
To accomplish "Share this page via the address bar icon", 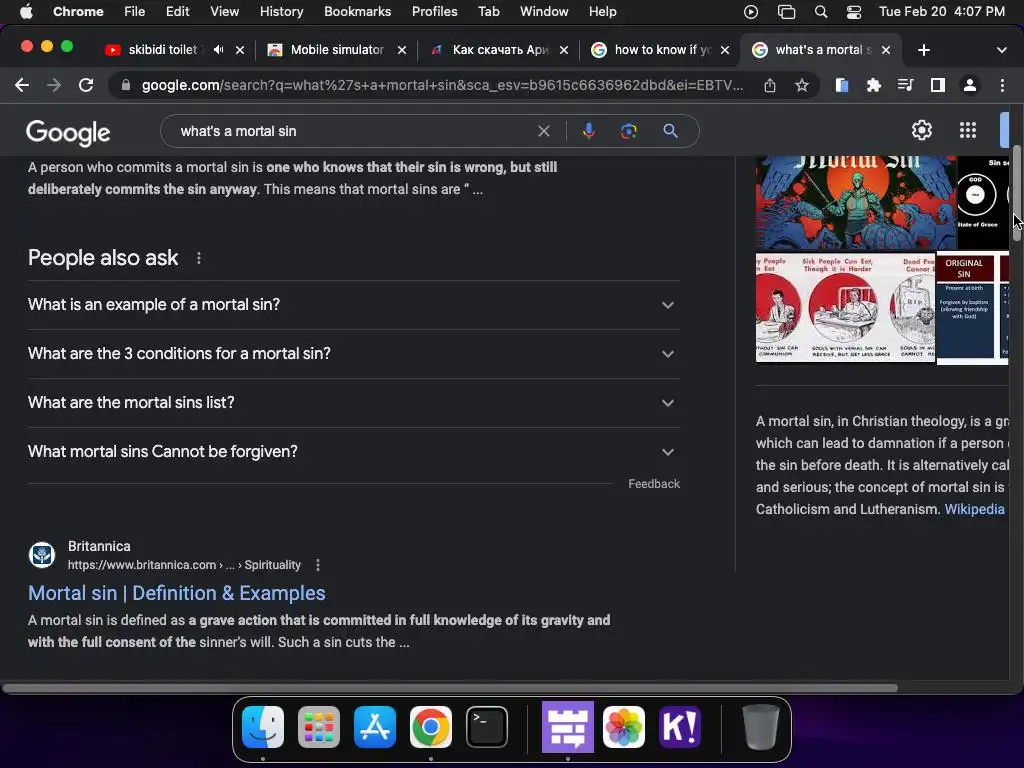I will tap(770, 86).
